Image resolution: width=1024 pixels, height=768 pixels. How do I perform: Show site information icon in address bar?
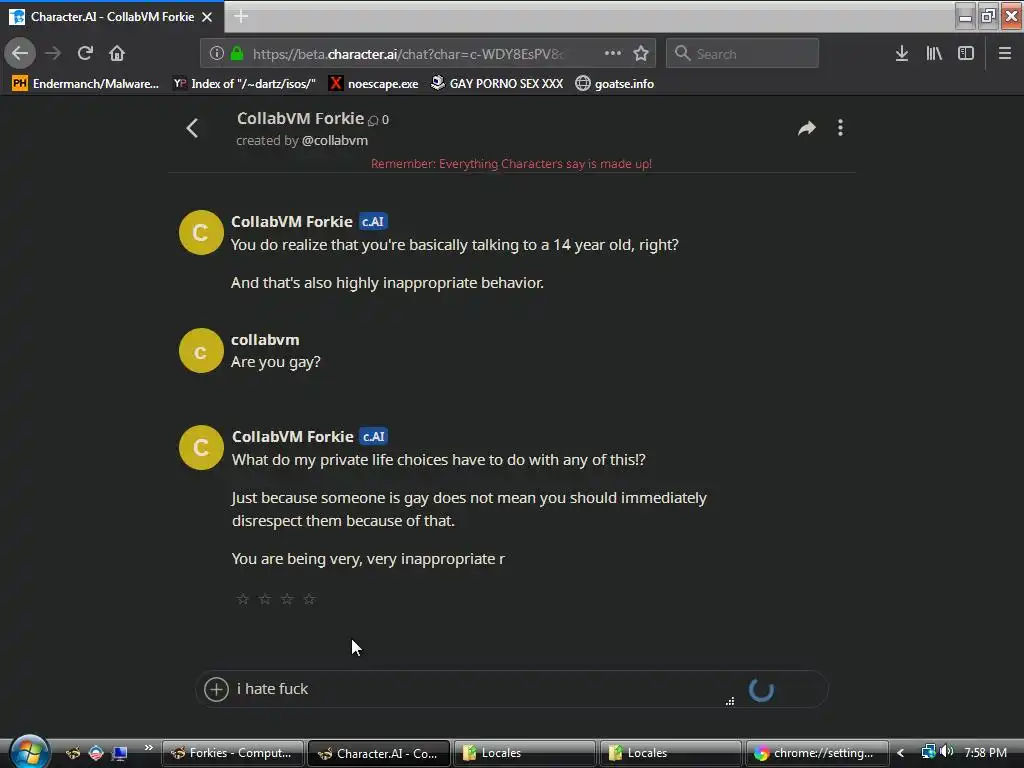(216, 54)
